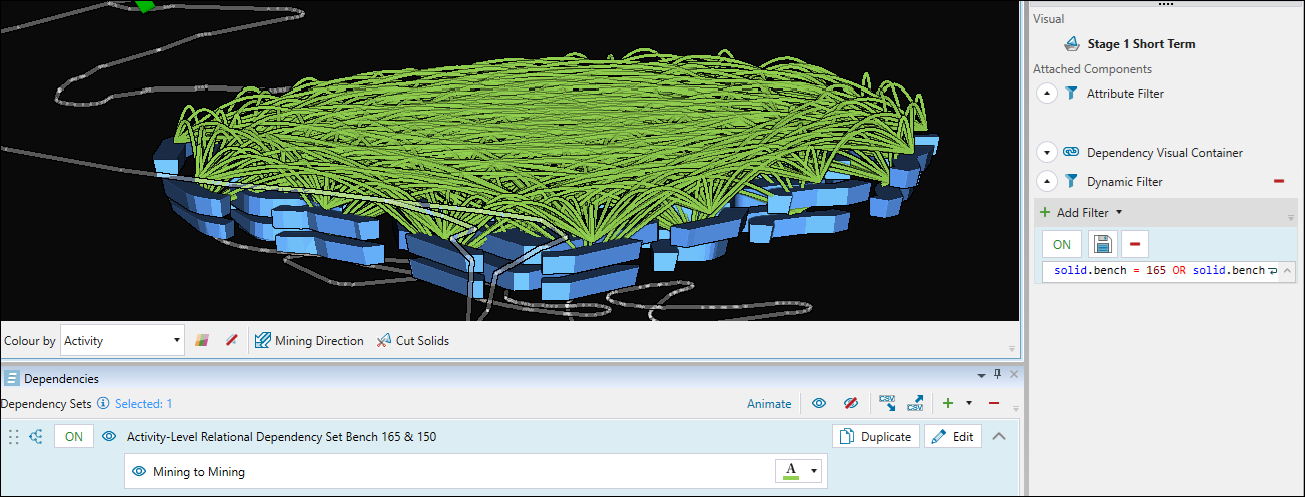Viewport: 1305px width, 497px height.
Task: Click the Duplicate button
Action: click(876, 436)
